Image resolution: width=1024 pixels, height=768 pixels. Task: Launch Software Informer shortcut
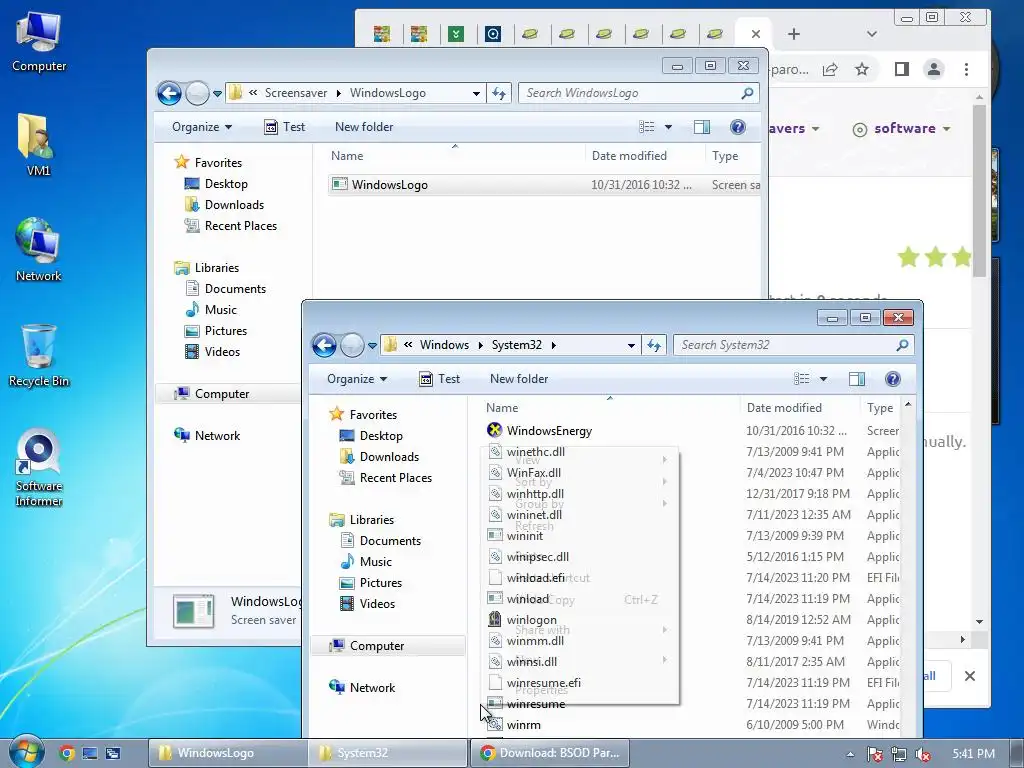(39, 468)
